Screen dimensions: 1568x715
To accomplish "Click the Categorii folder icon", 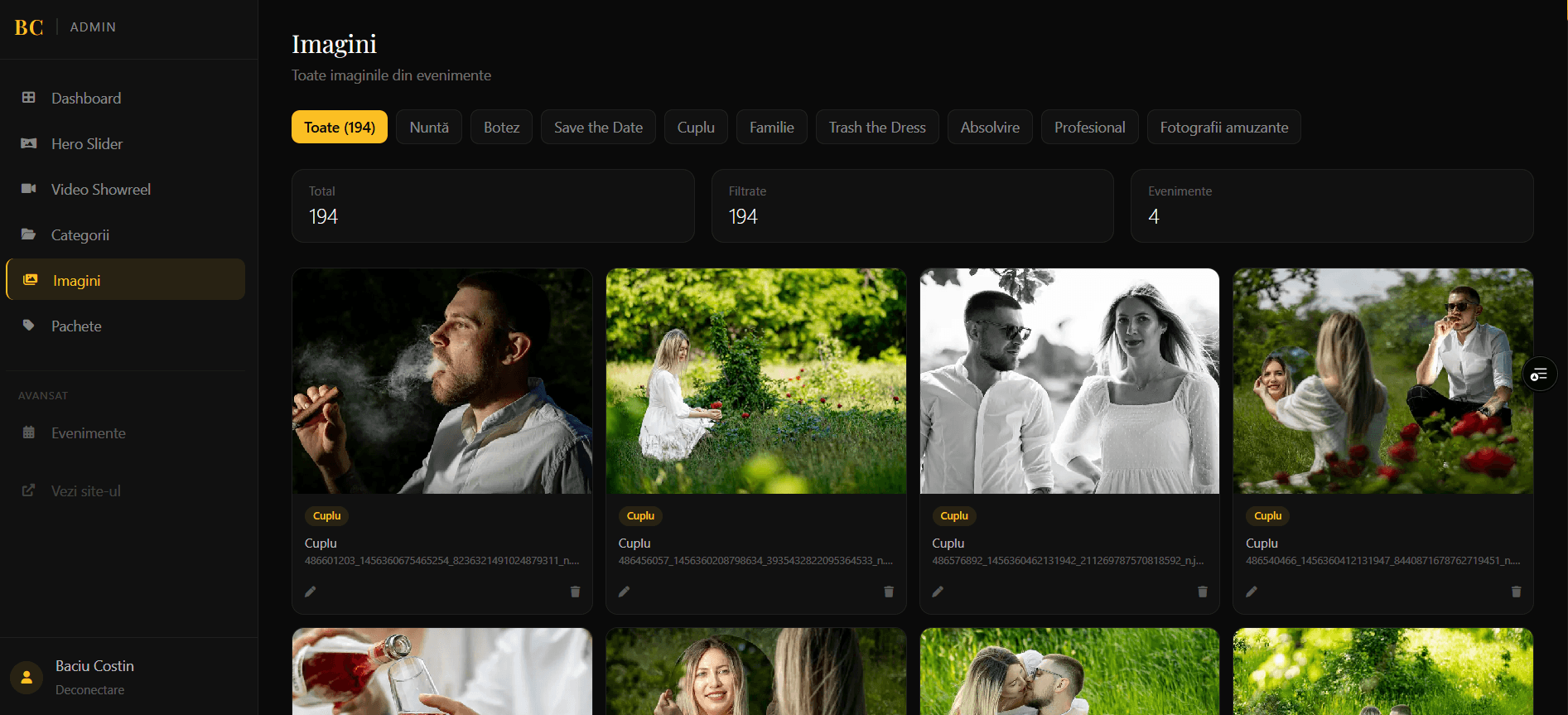I will pos(28,234).
